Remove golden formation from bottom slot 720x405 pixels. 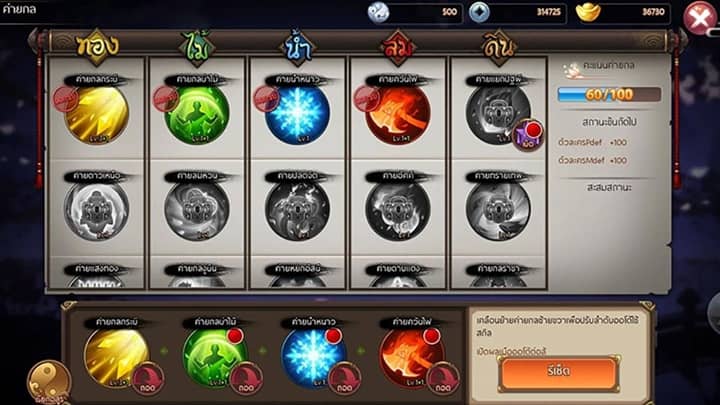148,378
